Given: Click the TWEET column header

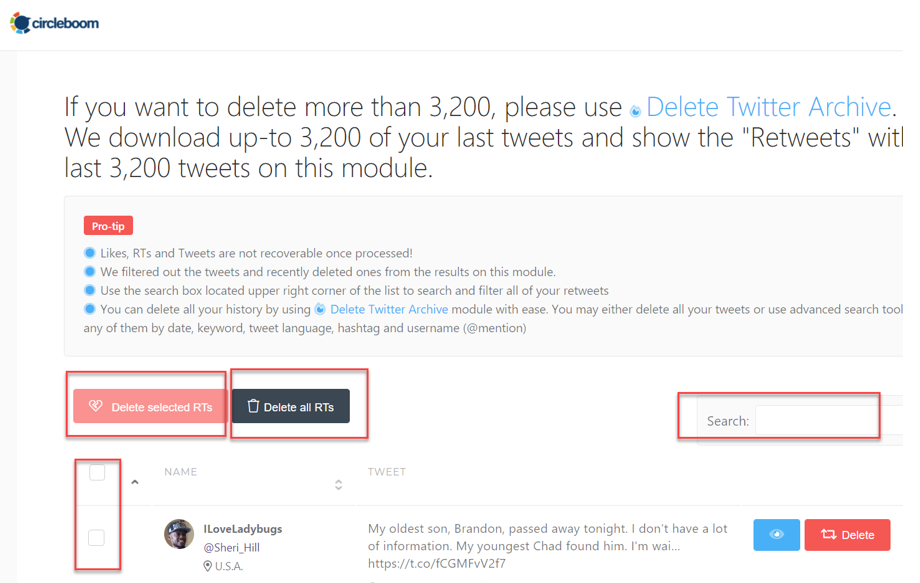Looking at the screenshot, I should pyautogui.click(x=387, y=472).
